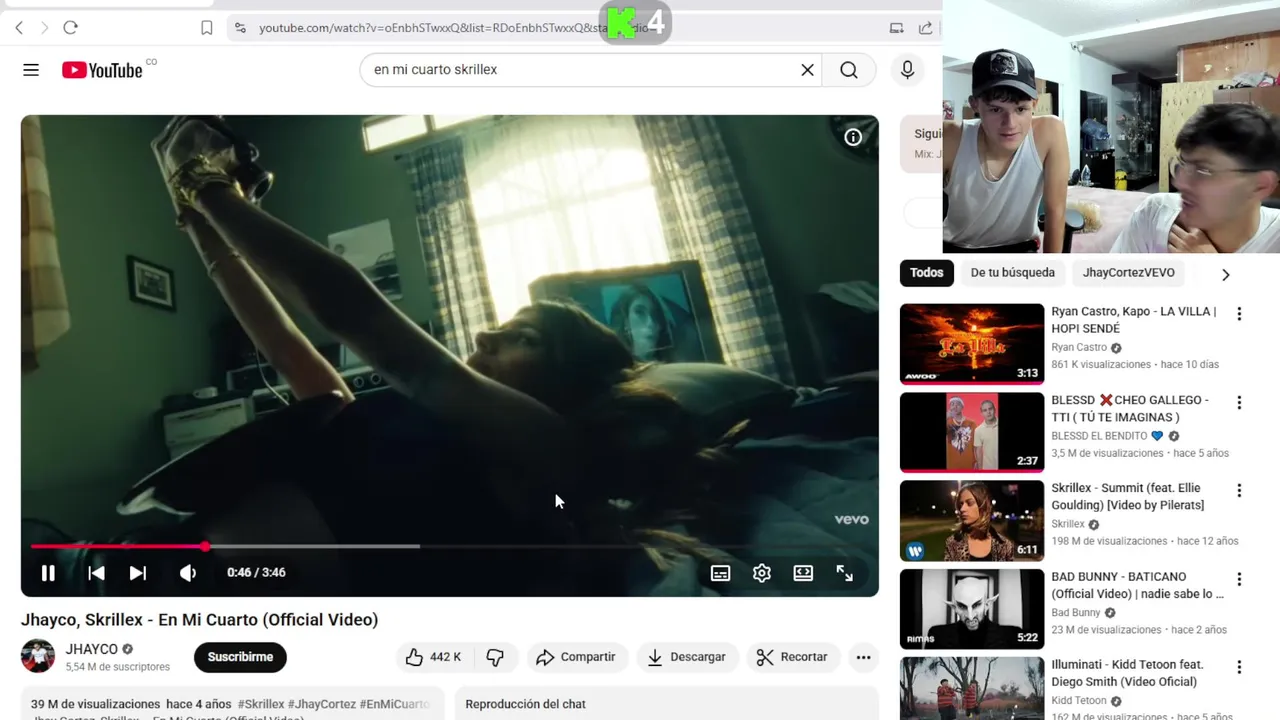Mute the video volume
The width and height of the screenshot is (1280, 720).
tap(187, 573)
